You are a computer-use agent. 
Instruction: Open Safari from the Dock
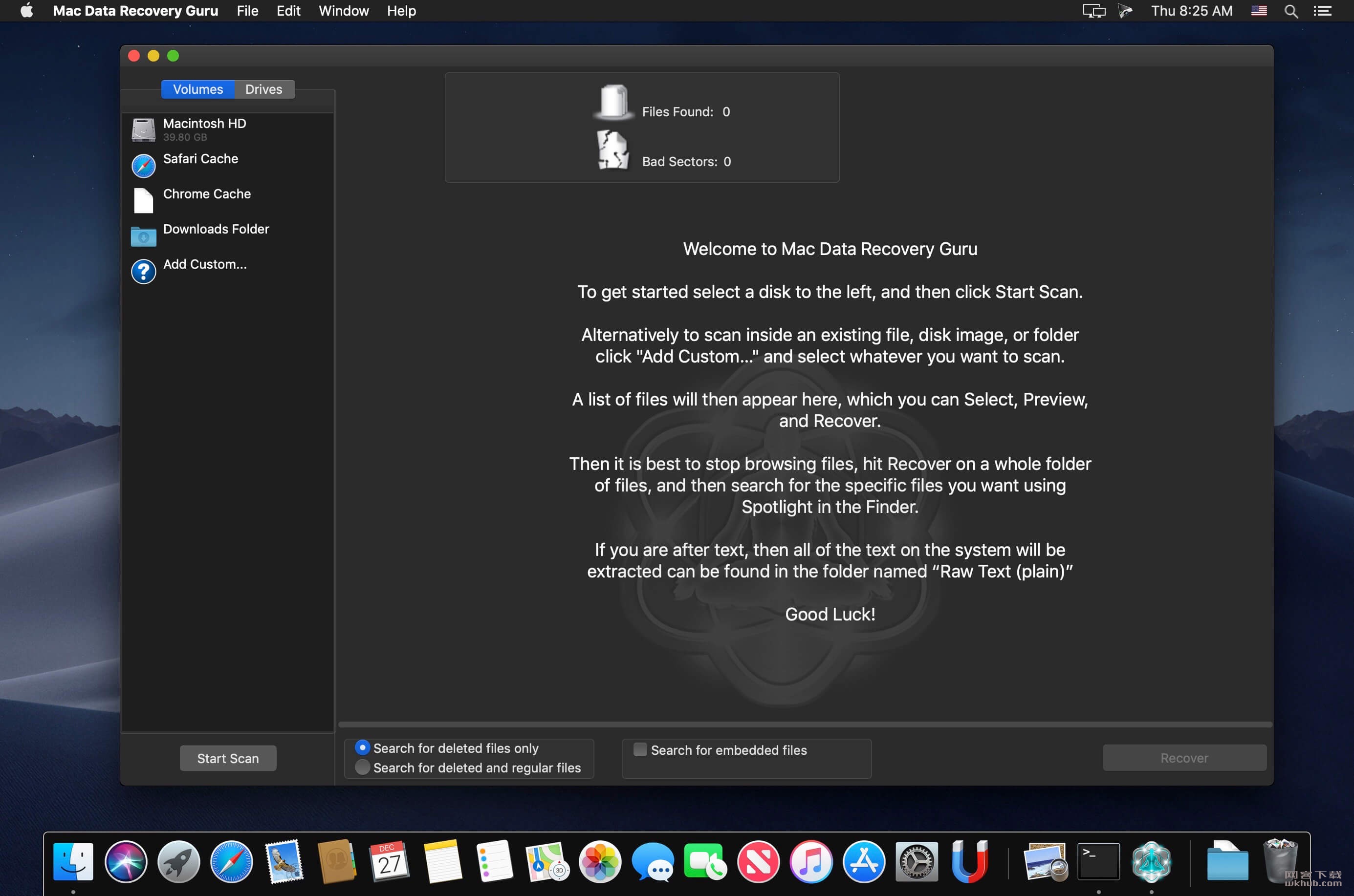[232, 862]
